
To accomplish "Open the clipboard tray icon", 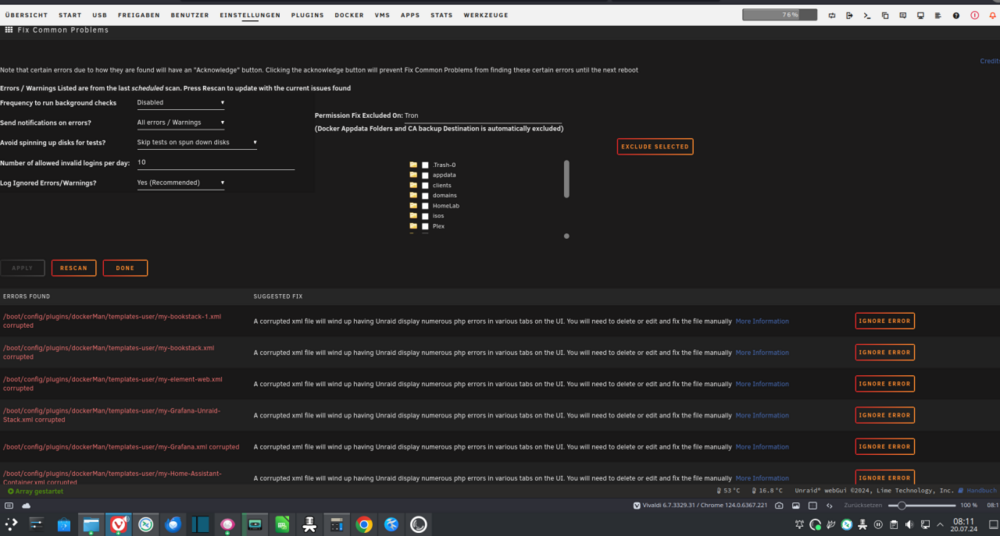I will coord(893,525).
